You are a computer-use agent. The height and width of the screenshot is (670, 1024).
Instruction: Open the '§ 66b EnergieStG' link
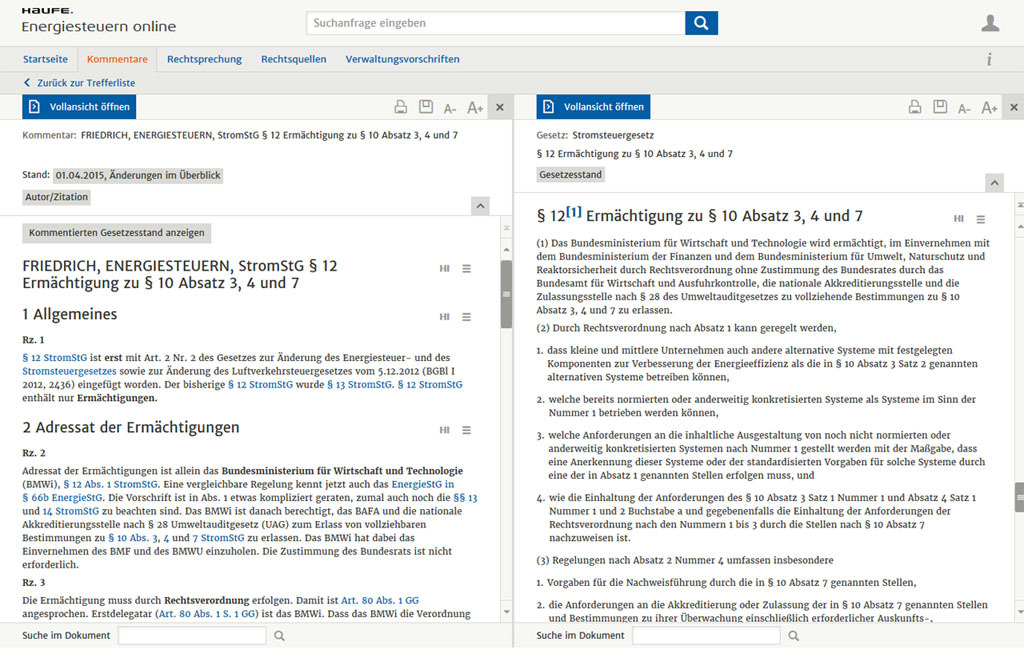pyautogui.click(x=62, y=498)
